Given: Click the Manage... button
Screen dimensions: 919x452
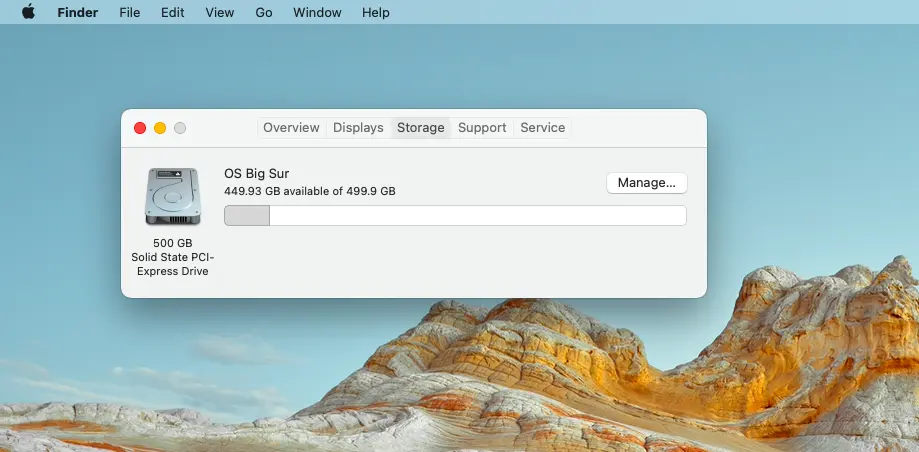Looking at the screenshot, I should 646,183.
